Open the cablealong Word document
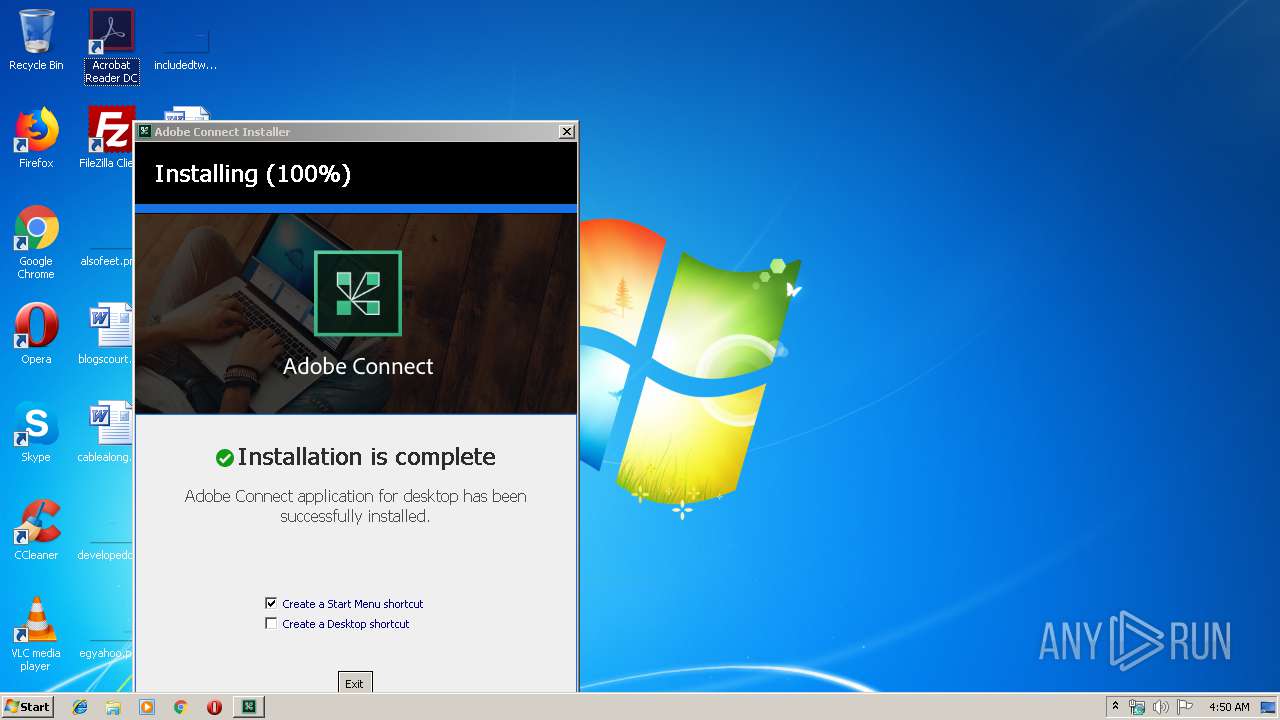 point(106,432)
